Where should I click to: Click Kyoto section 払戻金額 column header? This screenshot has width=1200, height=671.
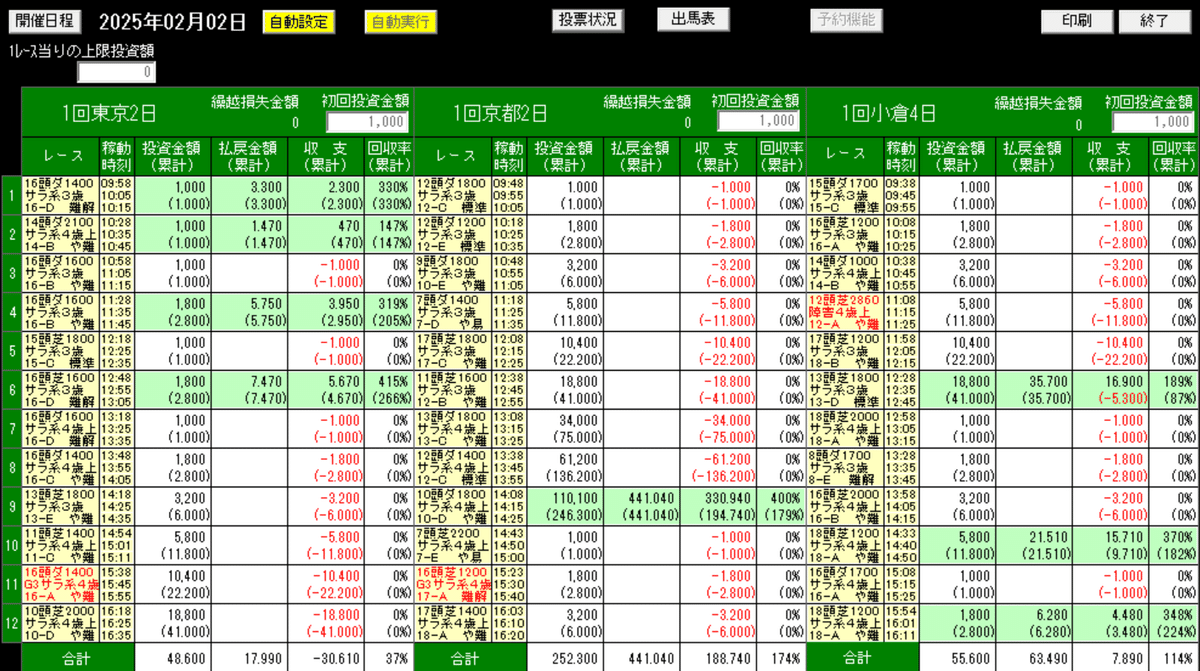pos(641,156)
